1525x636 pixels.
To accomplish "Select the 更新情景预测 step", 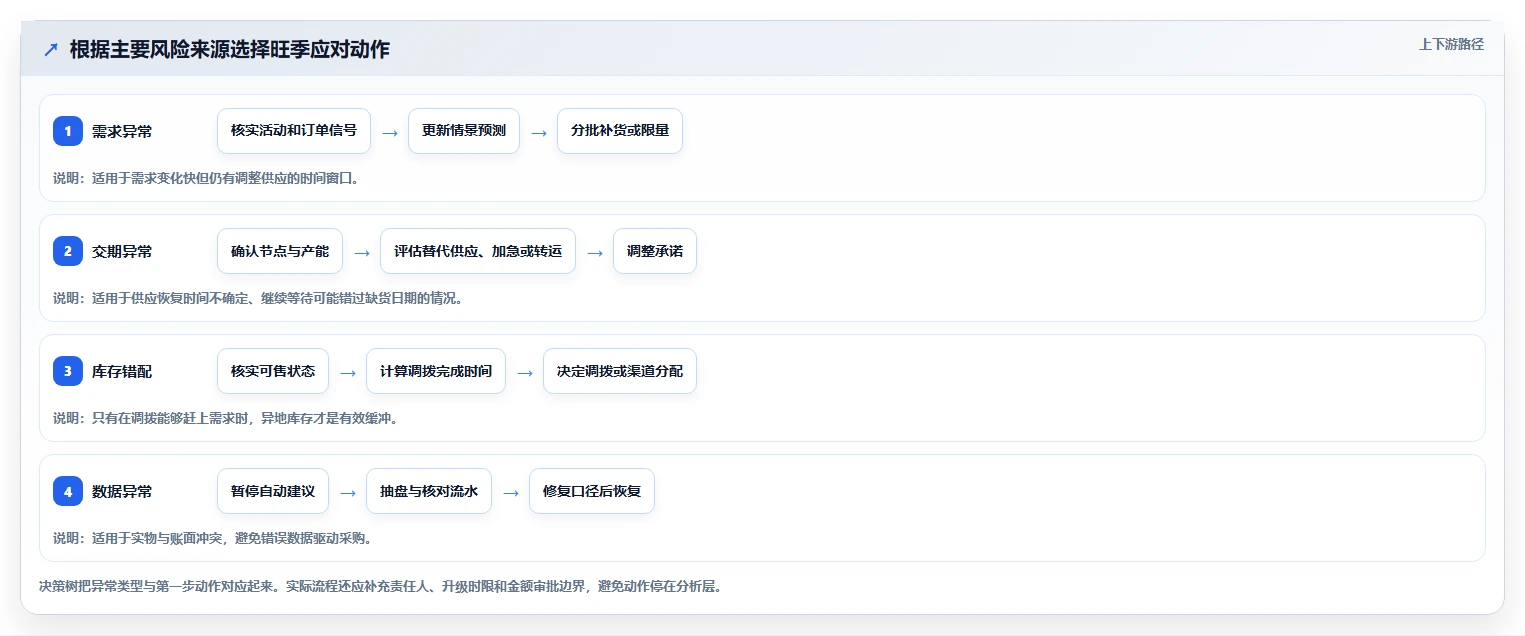I will point(464,131).
